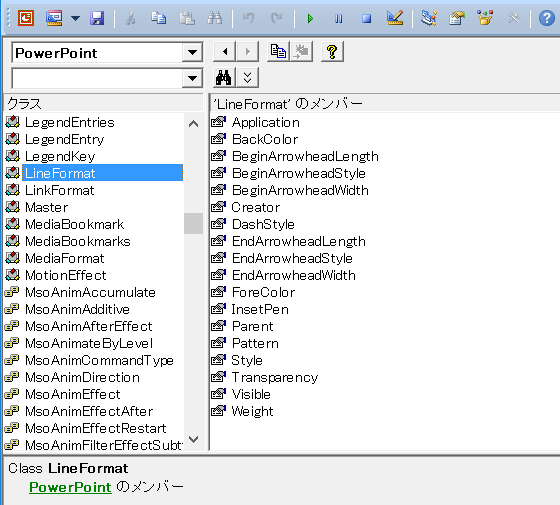Select MotionEffect class
560x505 pixels.
(66, 275)
